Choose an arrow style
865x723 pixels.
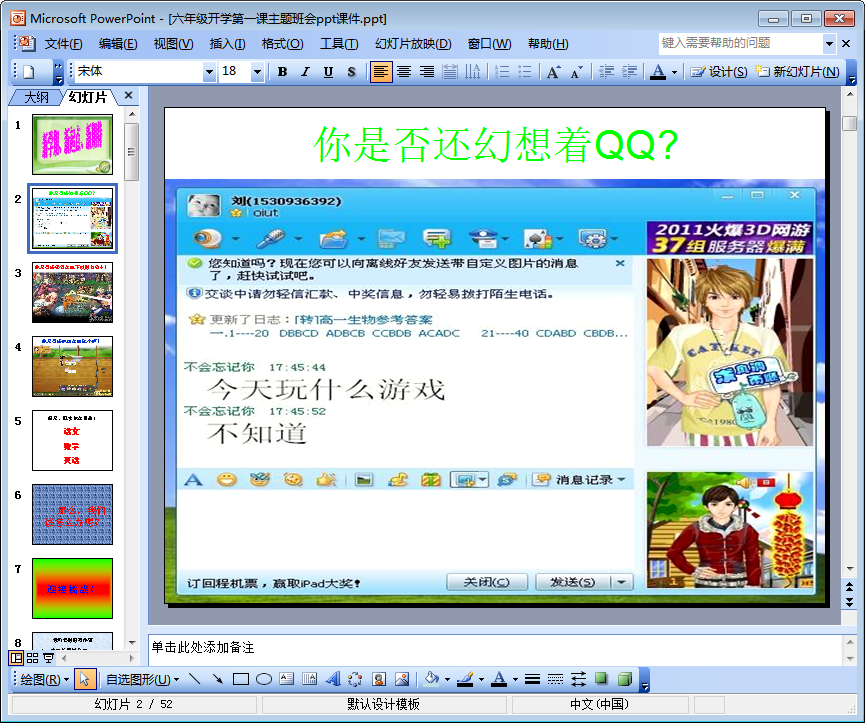pyautogui.click(x=579, y=679)
